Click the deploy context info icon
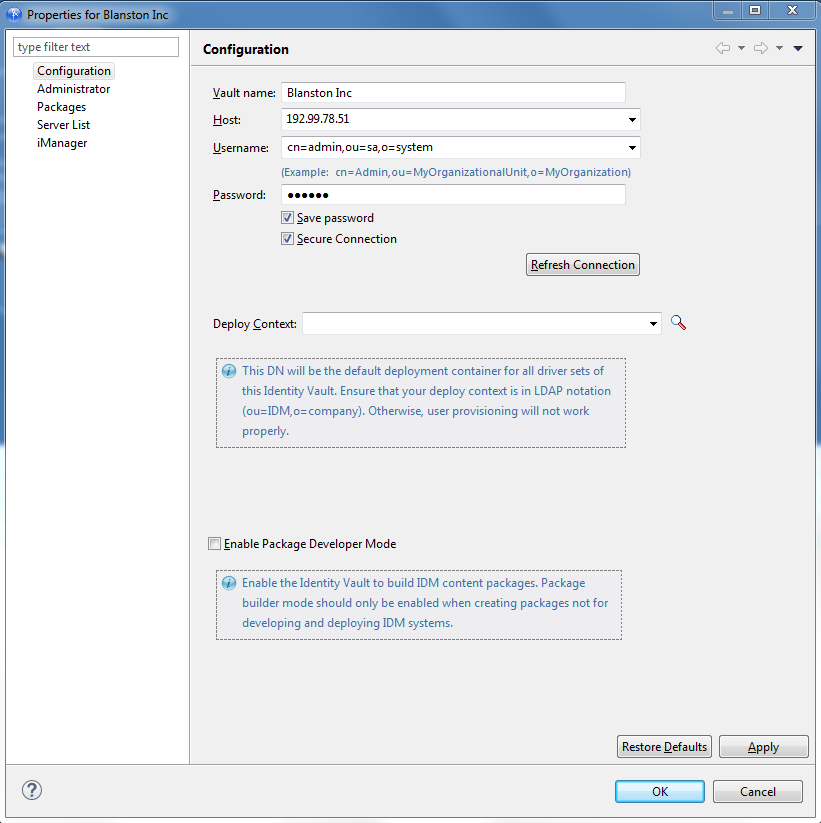Screen dimensions: 821x823 click(229, 371)
